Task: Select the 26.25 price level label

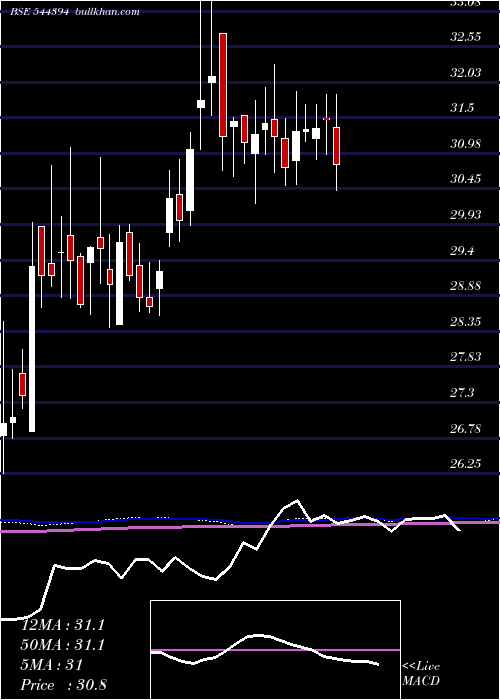Action: pos(466,464)
